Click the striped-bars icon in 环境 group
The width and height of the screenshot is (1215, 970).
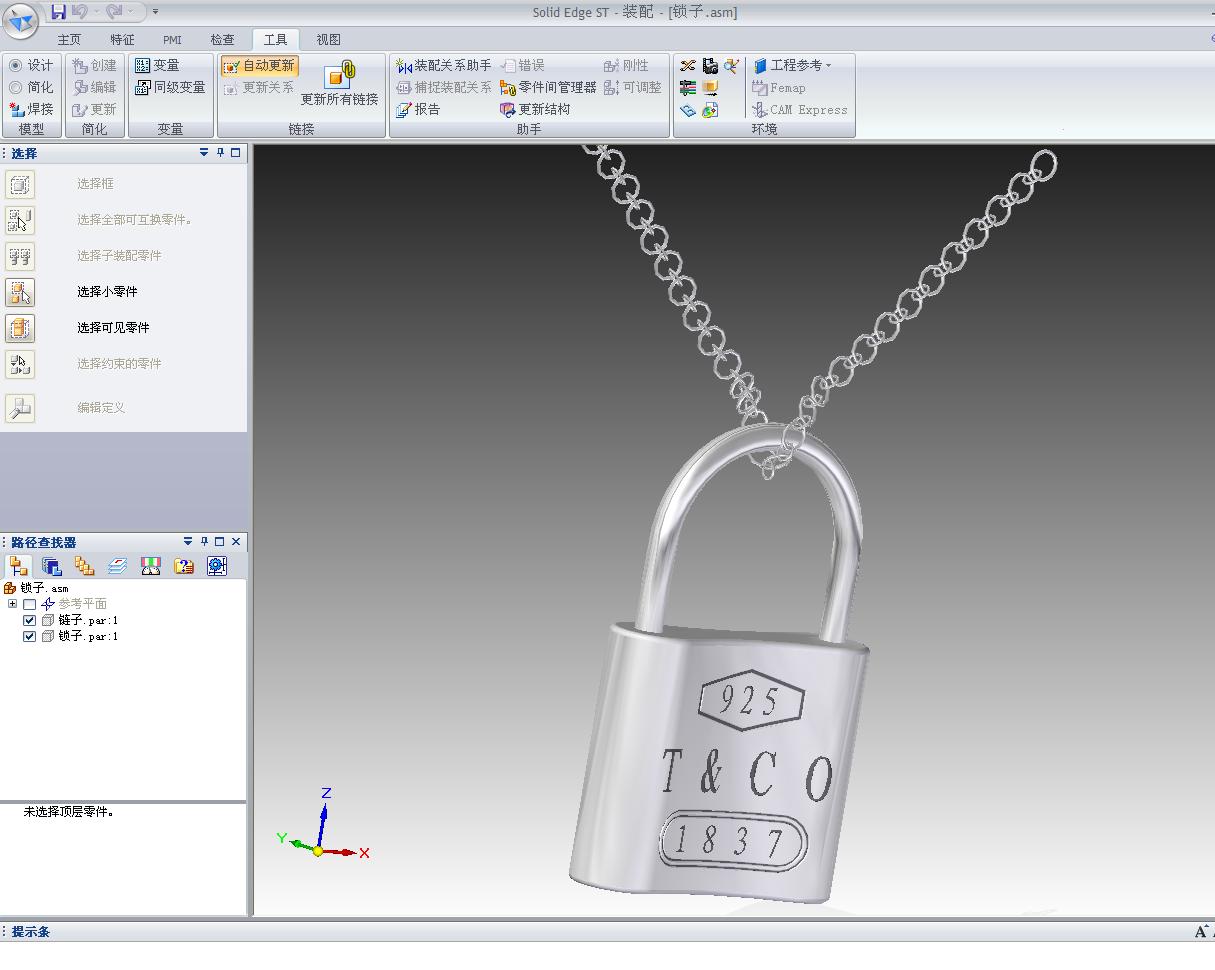688,87
